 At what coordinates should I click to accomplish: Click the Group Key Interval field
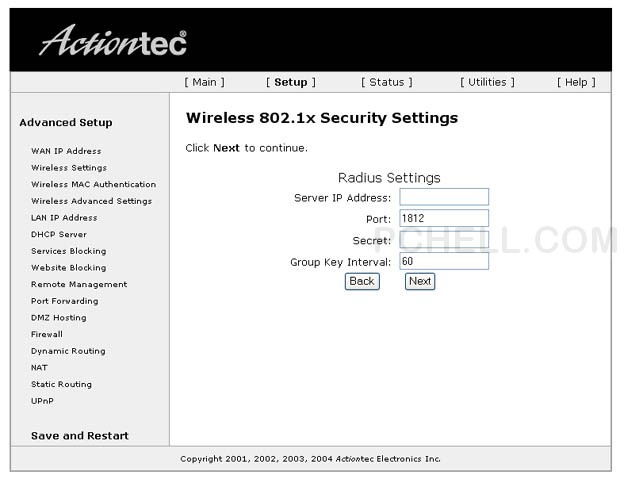[x=444, y=261]
